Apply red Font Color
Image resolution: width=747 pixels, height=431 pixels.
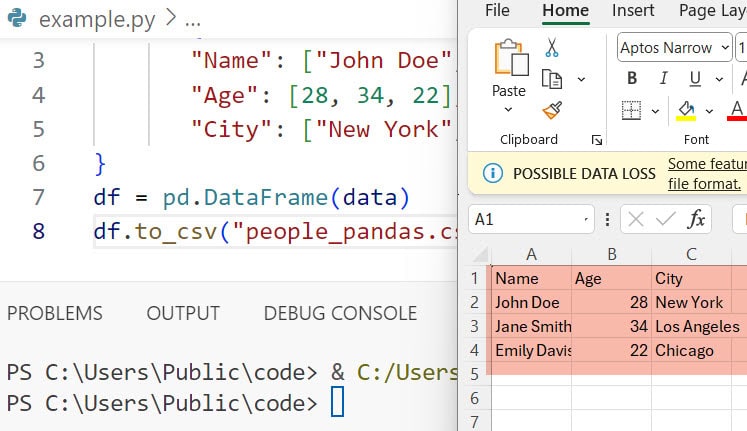tap(737, 110)
